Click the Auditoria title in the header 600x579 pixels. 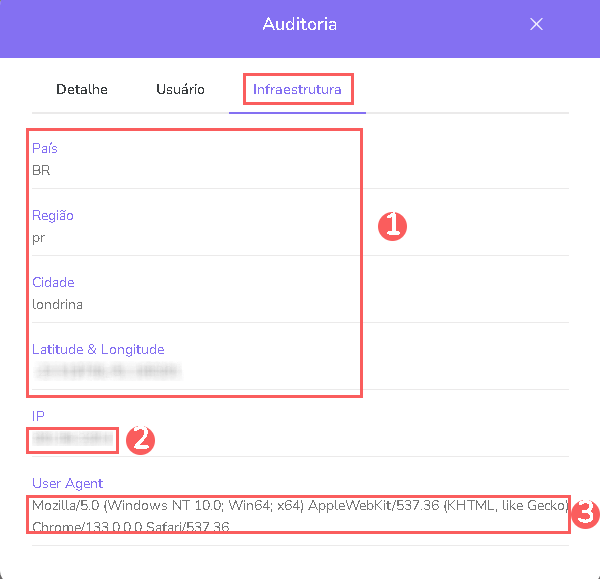[299, 24]
